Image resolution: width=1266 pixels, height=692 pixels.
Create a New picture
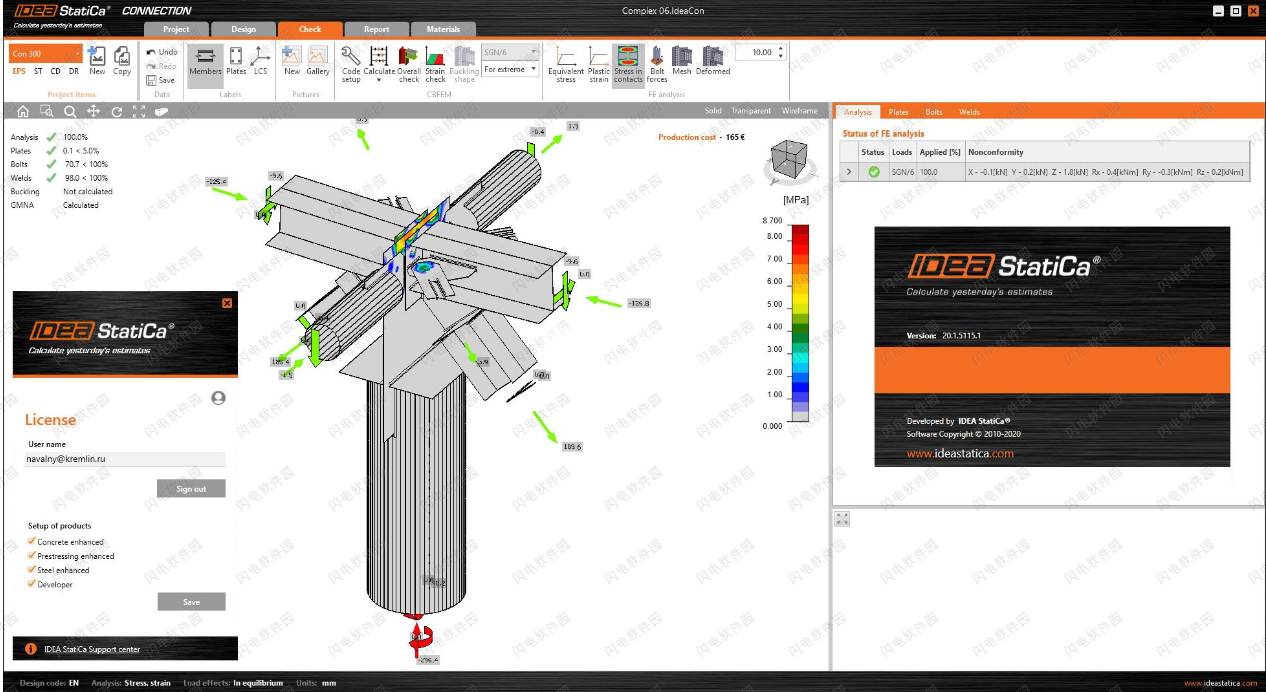(292, 61)
